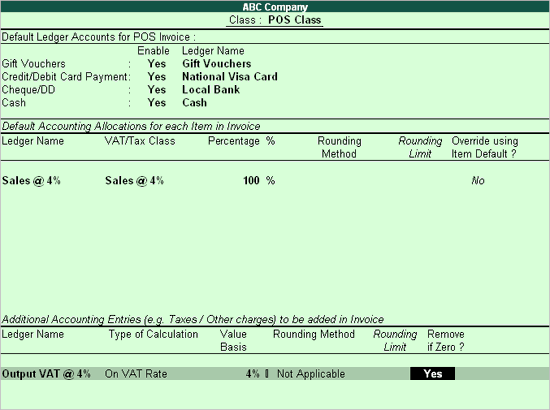Viewport: 550px width, 410px height.
Task: Toggle Credit/Debit Card Payment Yes value
Action: click(156, 76)
